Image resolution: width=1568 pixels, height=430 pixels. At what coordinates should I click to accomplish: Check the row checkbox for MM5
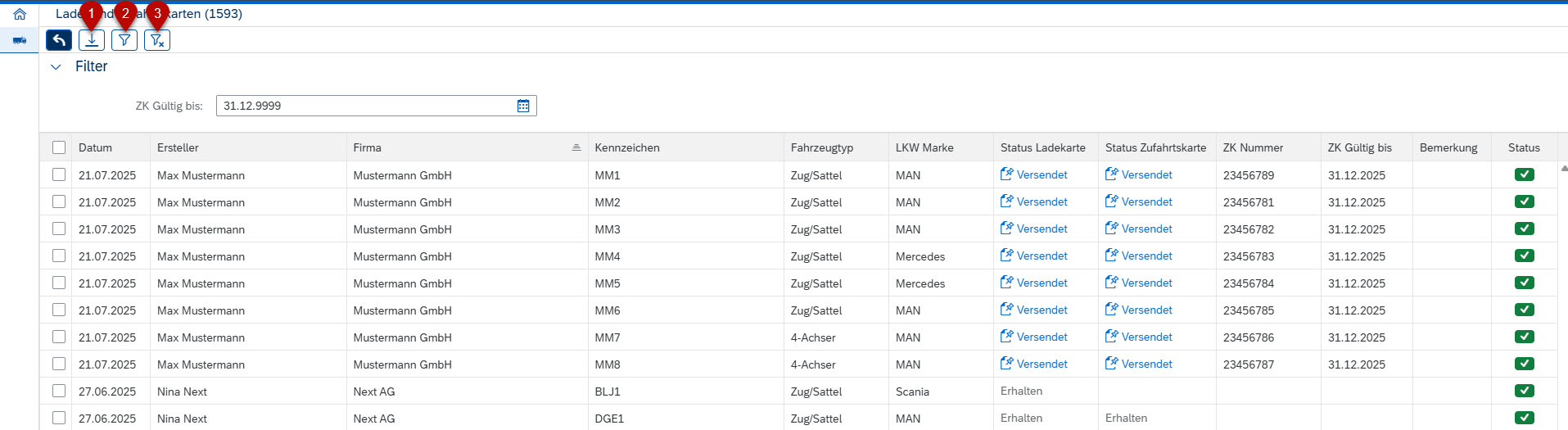click(59, 283)
